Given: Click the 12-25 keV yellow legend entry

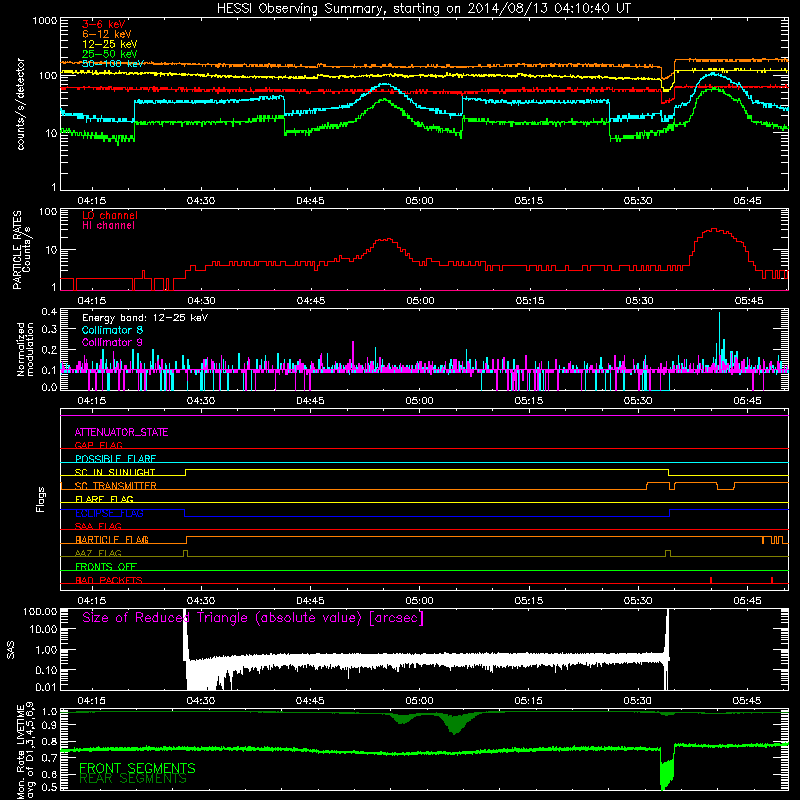Looking at the screenshot, I should click(x=110, y=44).
